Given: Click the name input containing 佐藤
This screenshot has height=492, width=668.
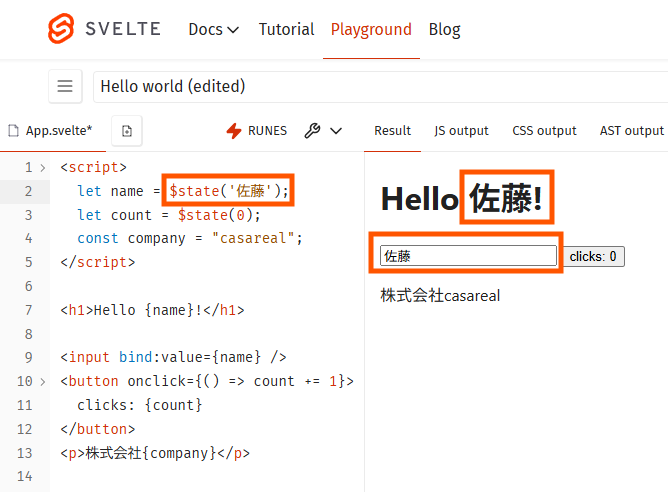Looking at the screenshot, I should (468, 256).
